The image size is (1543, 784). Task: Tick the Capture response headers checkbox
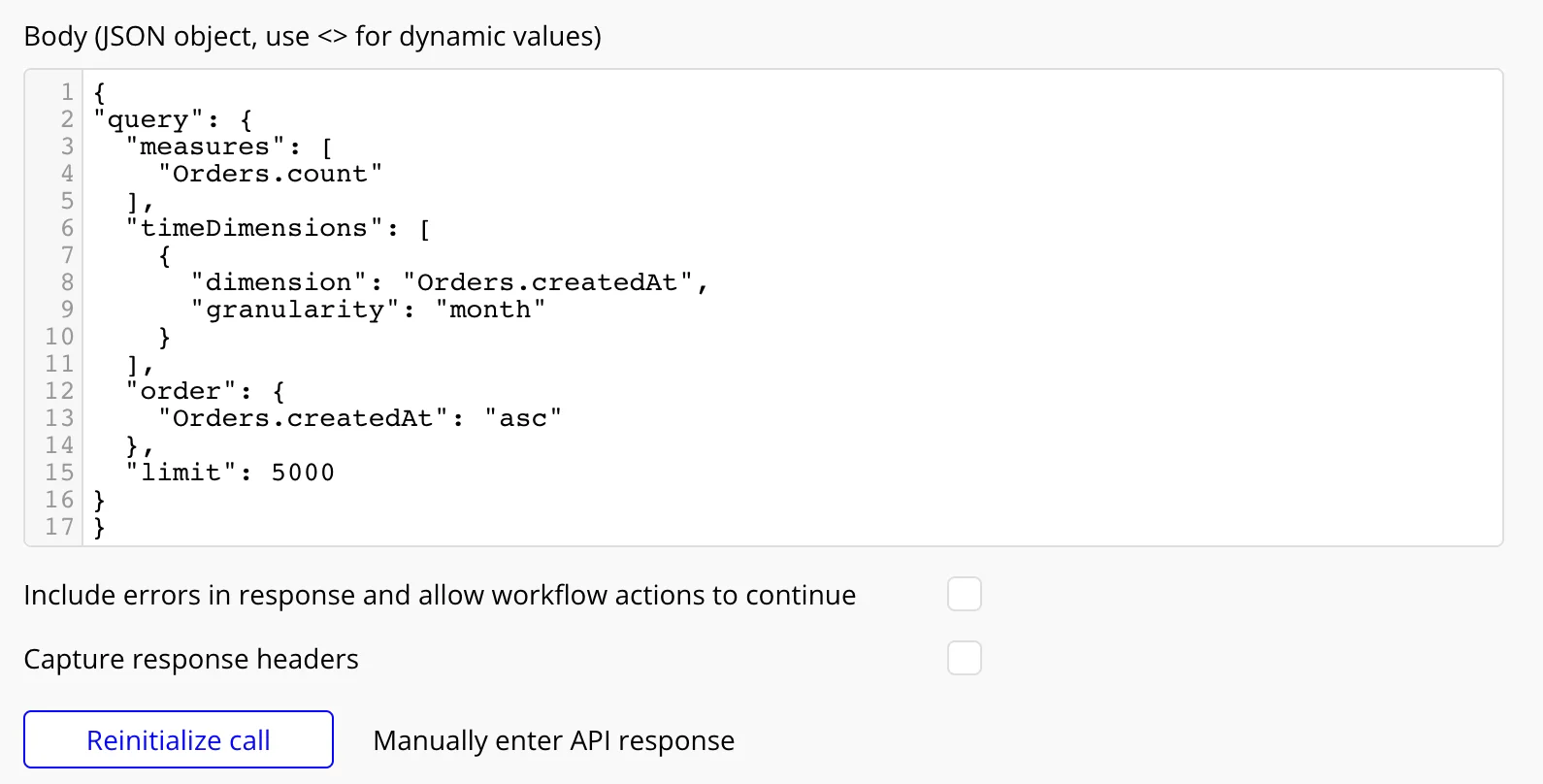(964, 658)
